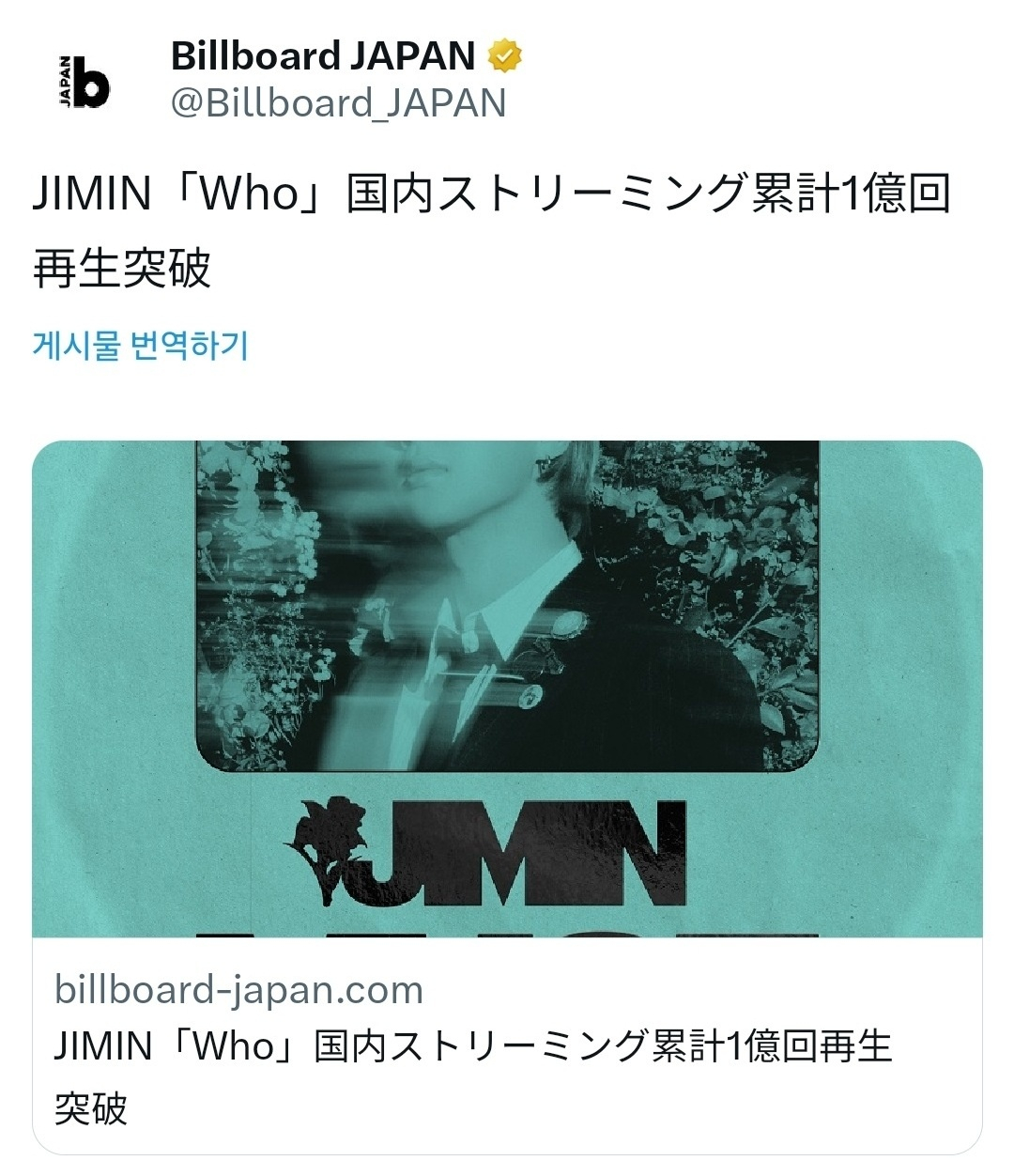Open the Billboard JAPAN profile avatar

pyautogui.click(x=79, y=83)
